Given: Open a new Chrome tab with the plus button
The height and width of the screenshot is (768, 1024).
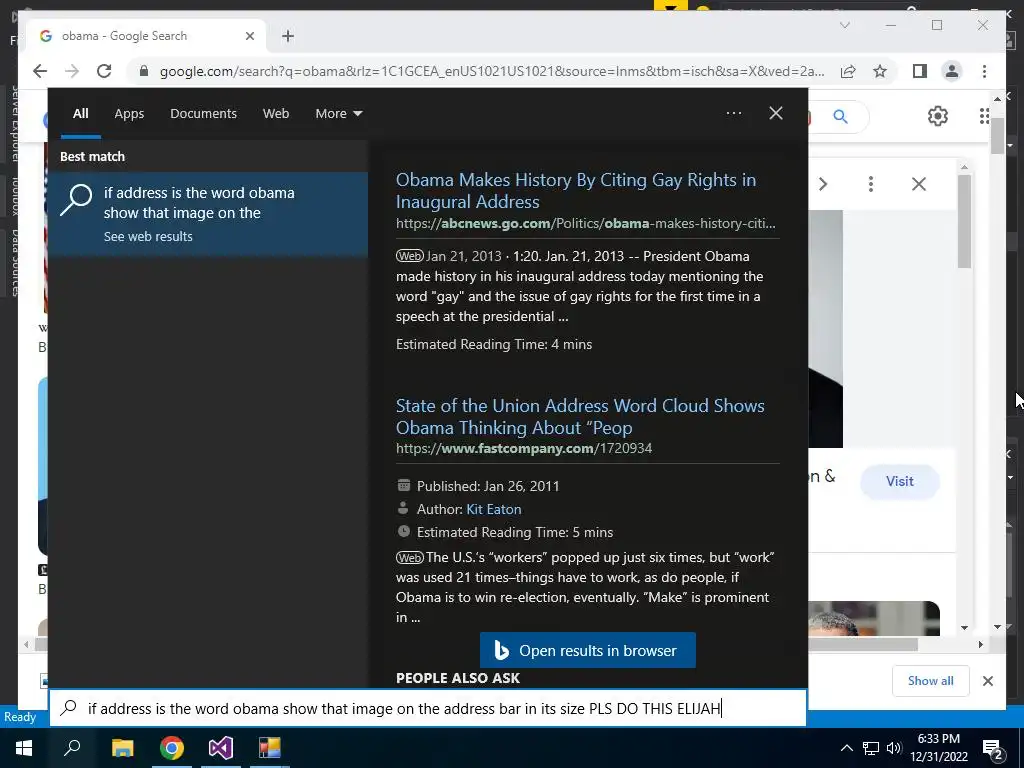Looking at the screenshot, I should tap(288, 36).
